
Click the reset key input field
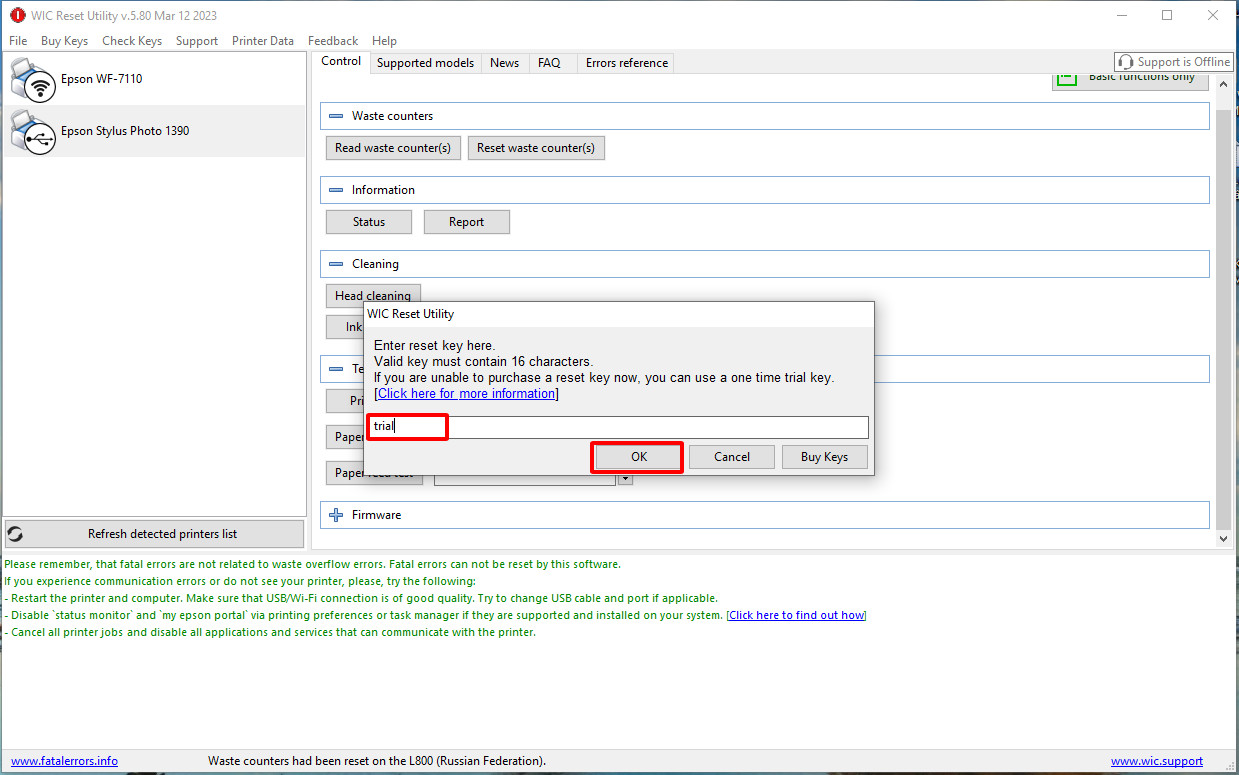[650, 427]
